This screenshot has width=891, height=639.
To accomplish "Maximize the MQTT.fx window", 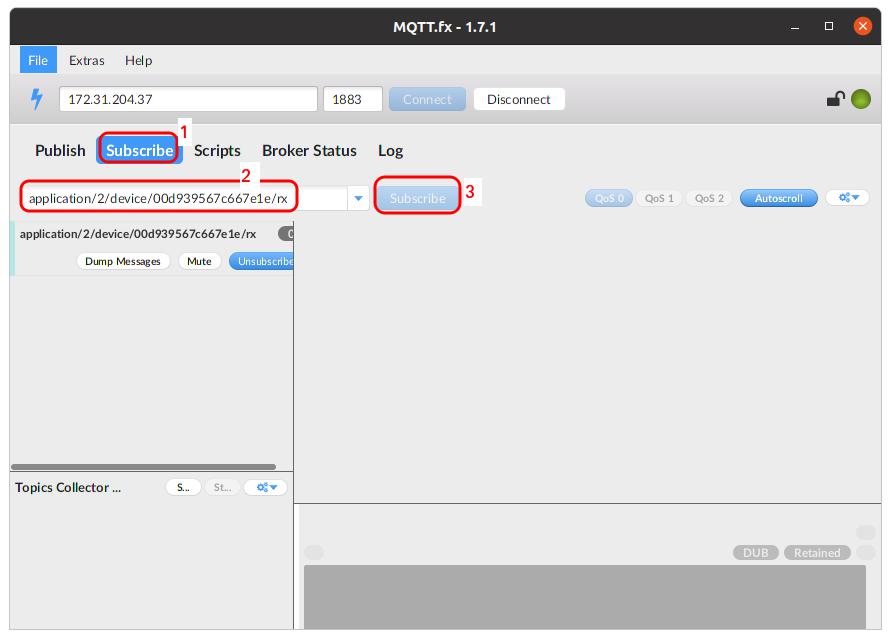I will [x=829, y=26].
